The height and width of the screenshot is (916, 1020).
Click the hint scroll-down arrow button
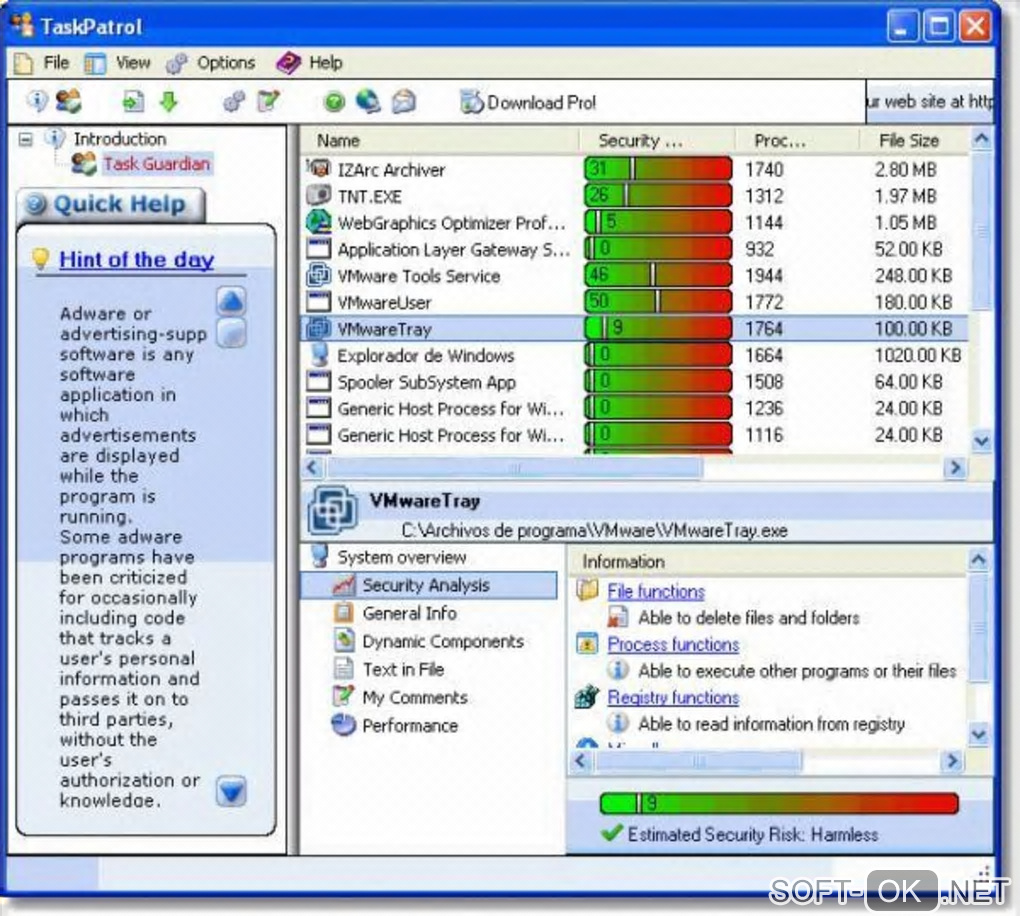tap(231, 792)
